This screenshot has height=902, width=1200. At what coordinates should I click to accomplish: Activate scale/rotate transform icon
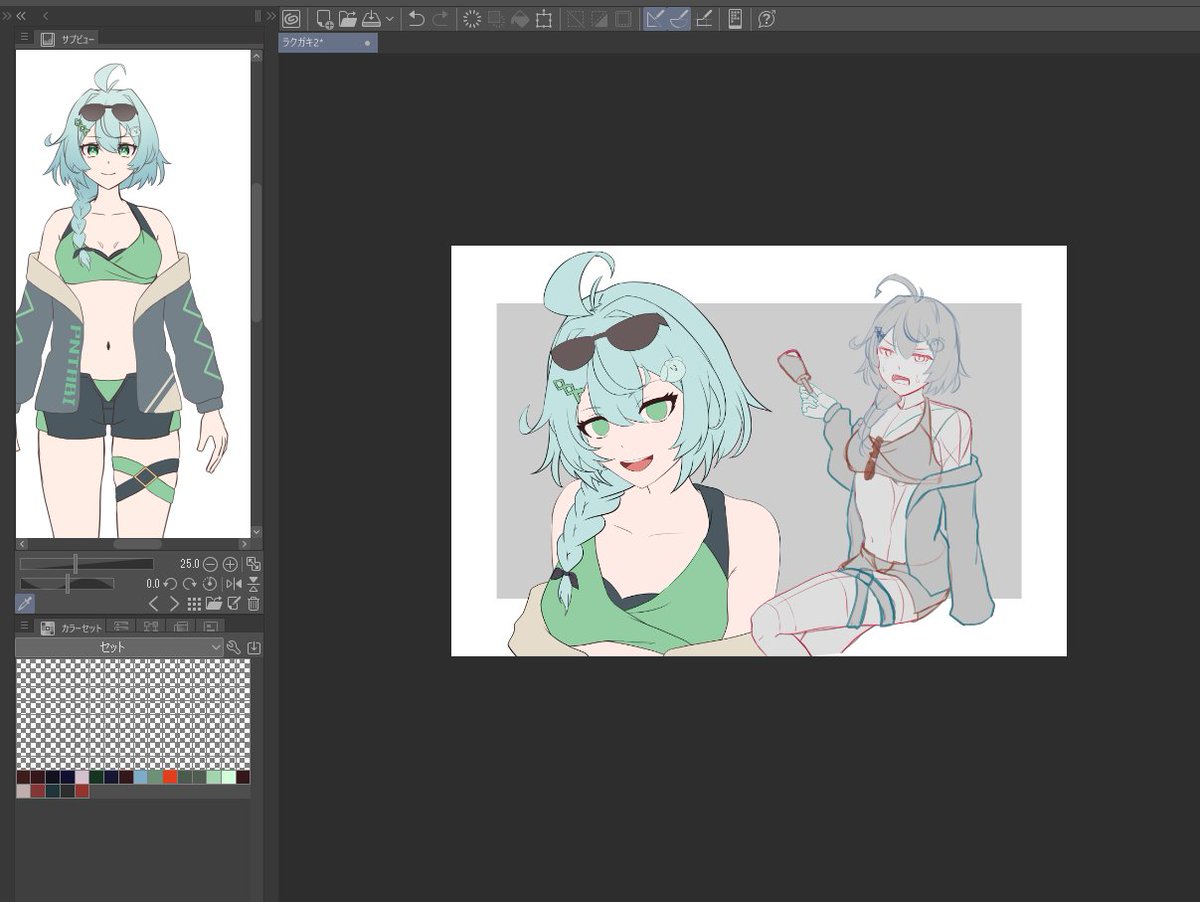[x=544, y=18]
